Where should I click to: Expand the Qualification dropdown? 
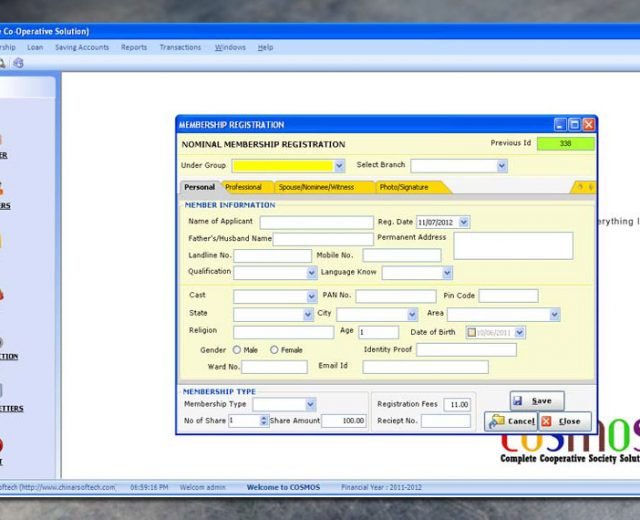(311, 273)
